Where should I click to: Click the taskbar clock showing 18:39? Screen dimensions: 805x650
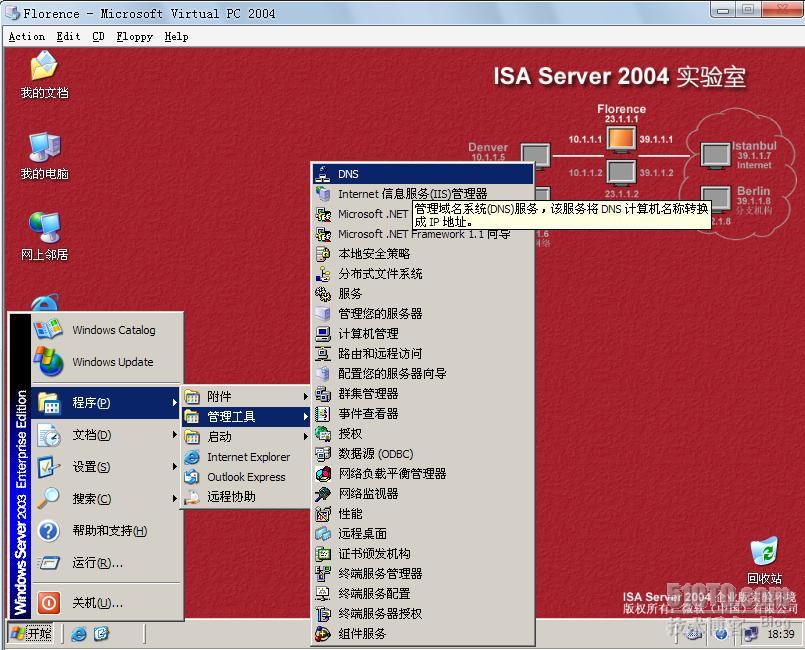click(780, 634)
